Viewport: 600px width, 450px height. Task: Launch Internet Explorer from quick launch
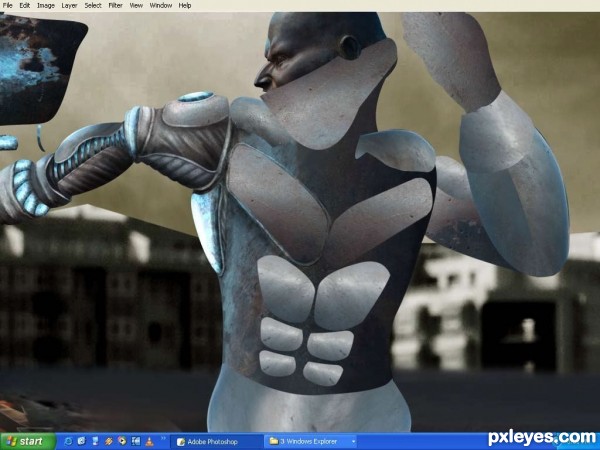68,442
